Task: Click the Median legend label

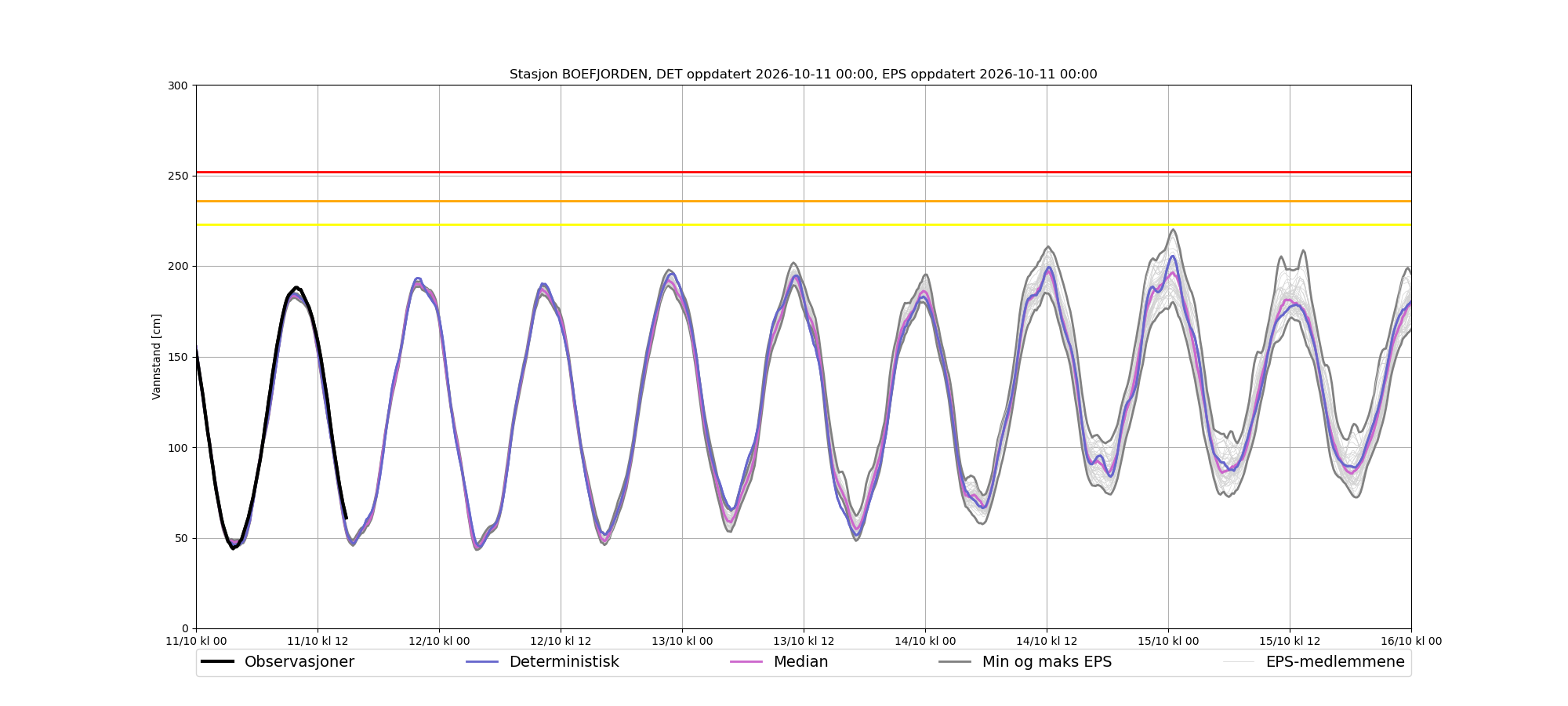Action: pyautogui.click(x=800, y=662)
